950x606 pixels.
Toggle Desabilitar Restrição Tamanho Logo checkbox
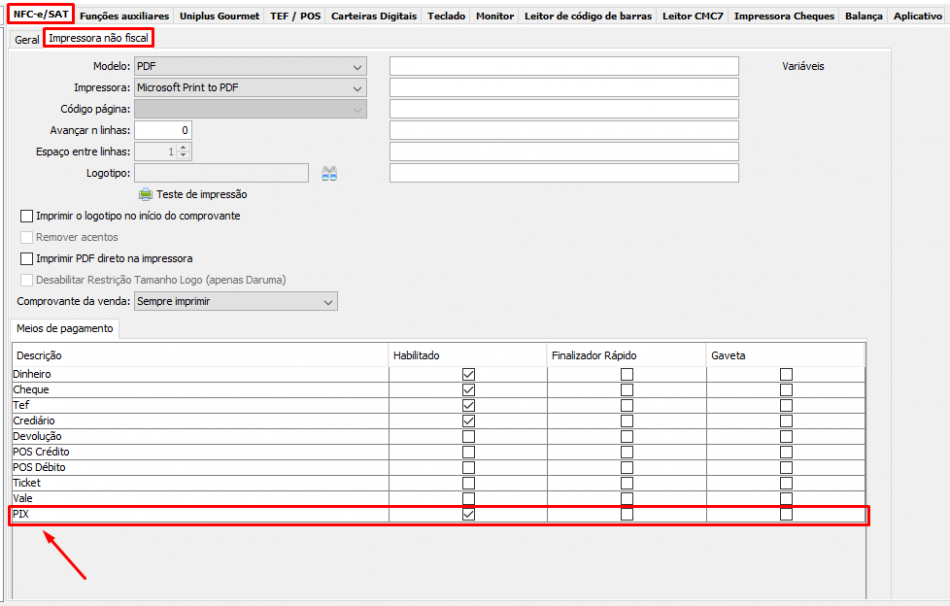click(x=27, y=280)
